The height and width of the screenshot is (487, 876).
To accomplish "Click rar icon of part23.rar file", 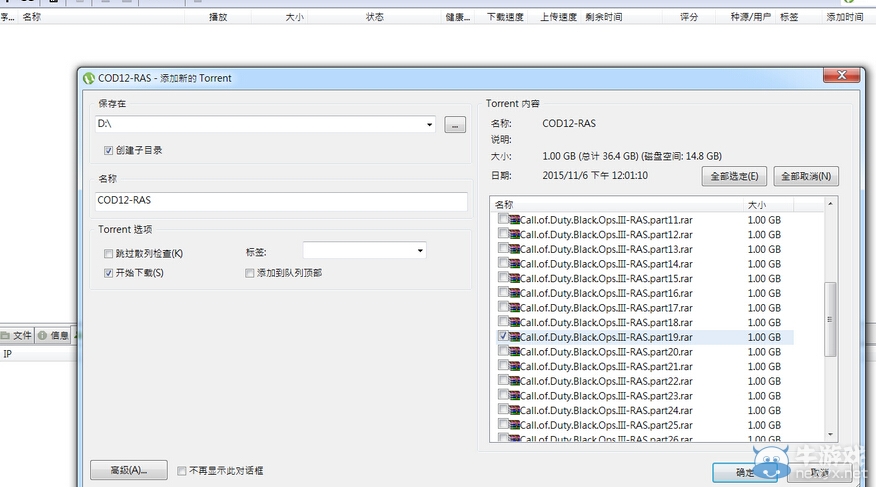I will pyautogui.click(x=514, y=395).
